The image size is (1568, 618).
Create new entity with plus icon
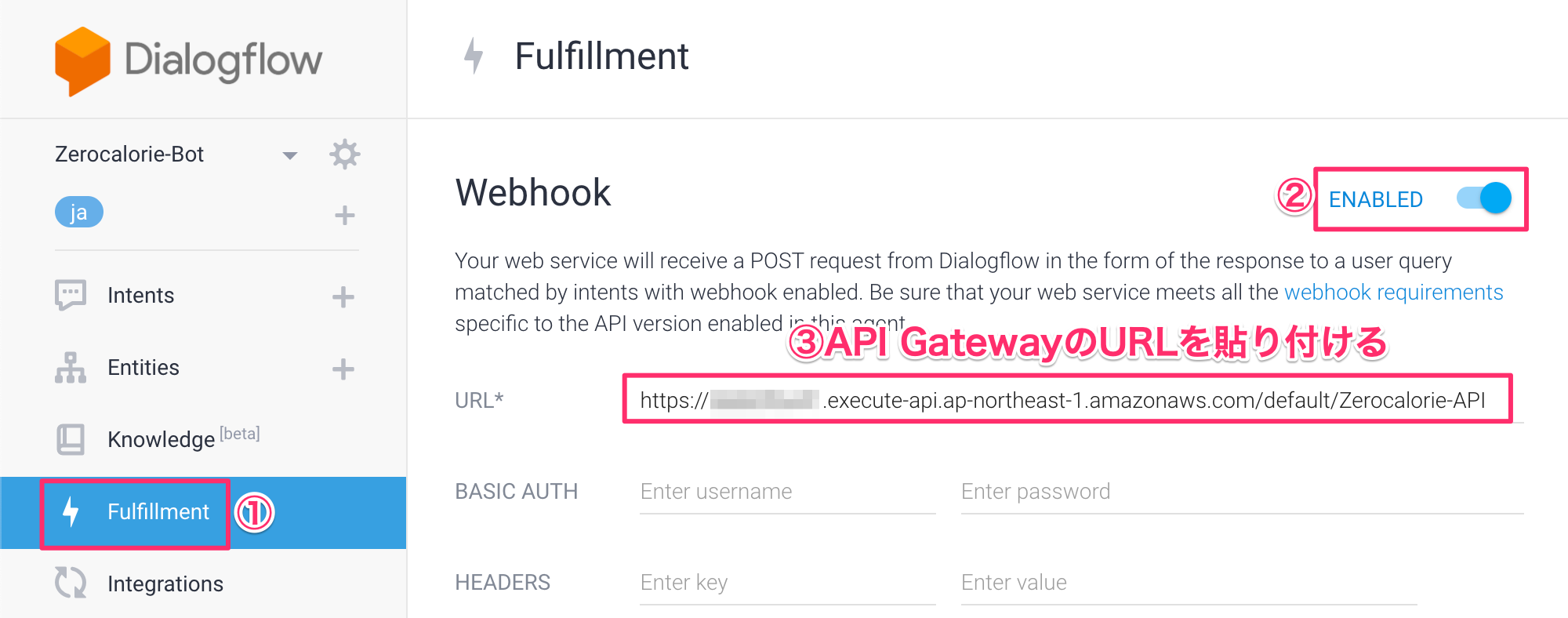click(x=343, y=369)
